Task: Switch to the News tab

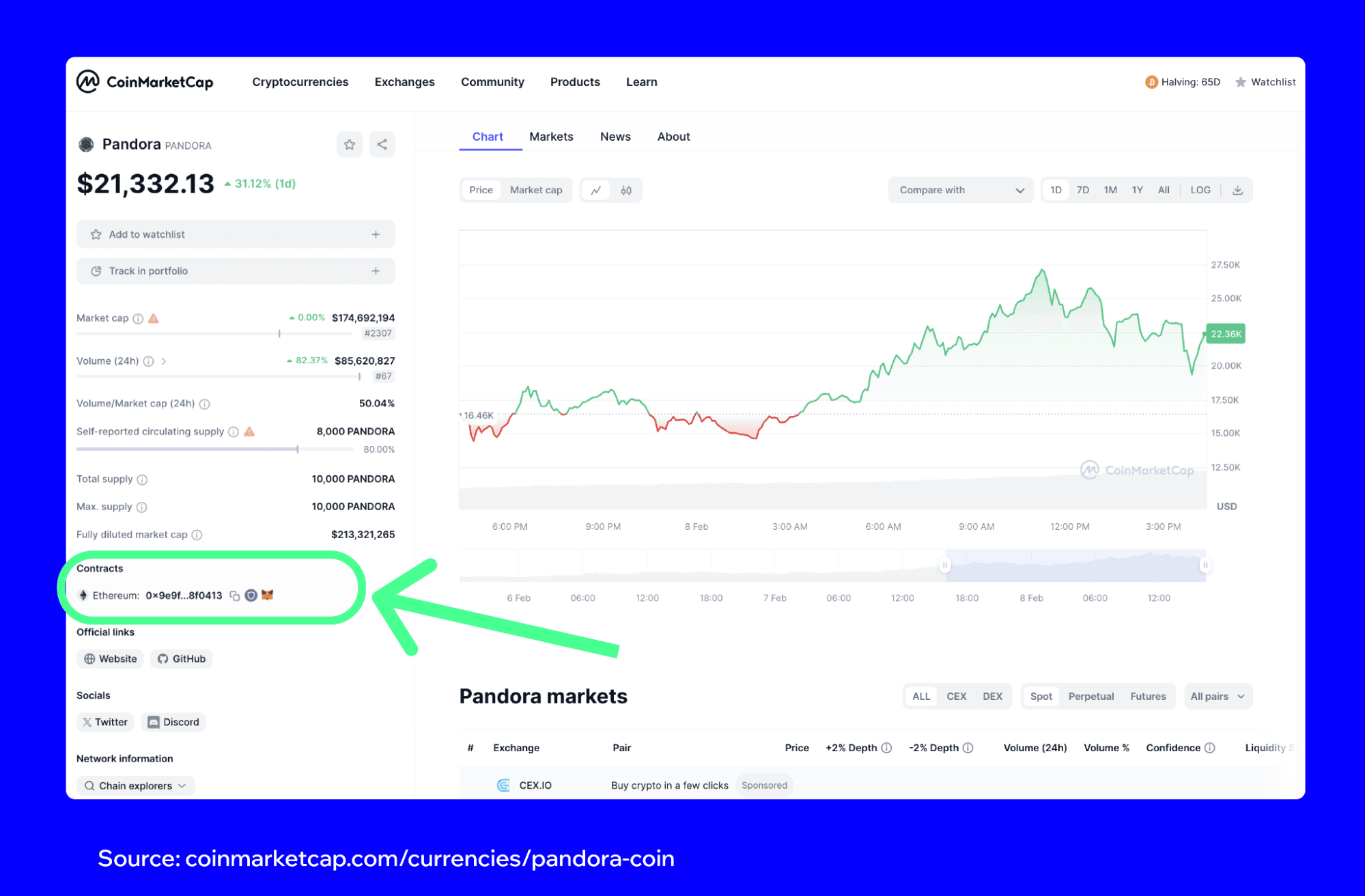Action: coord(615,137)
